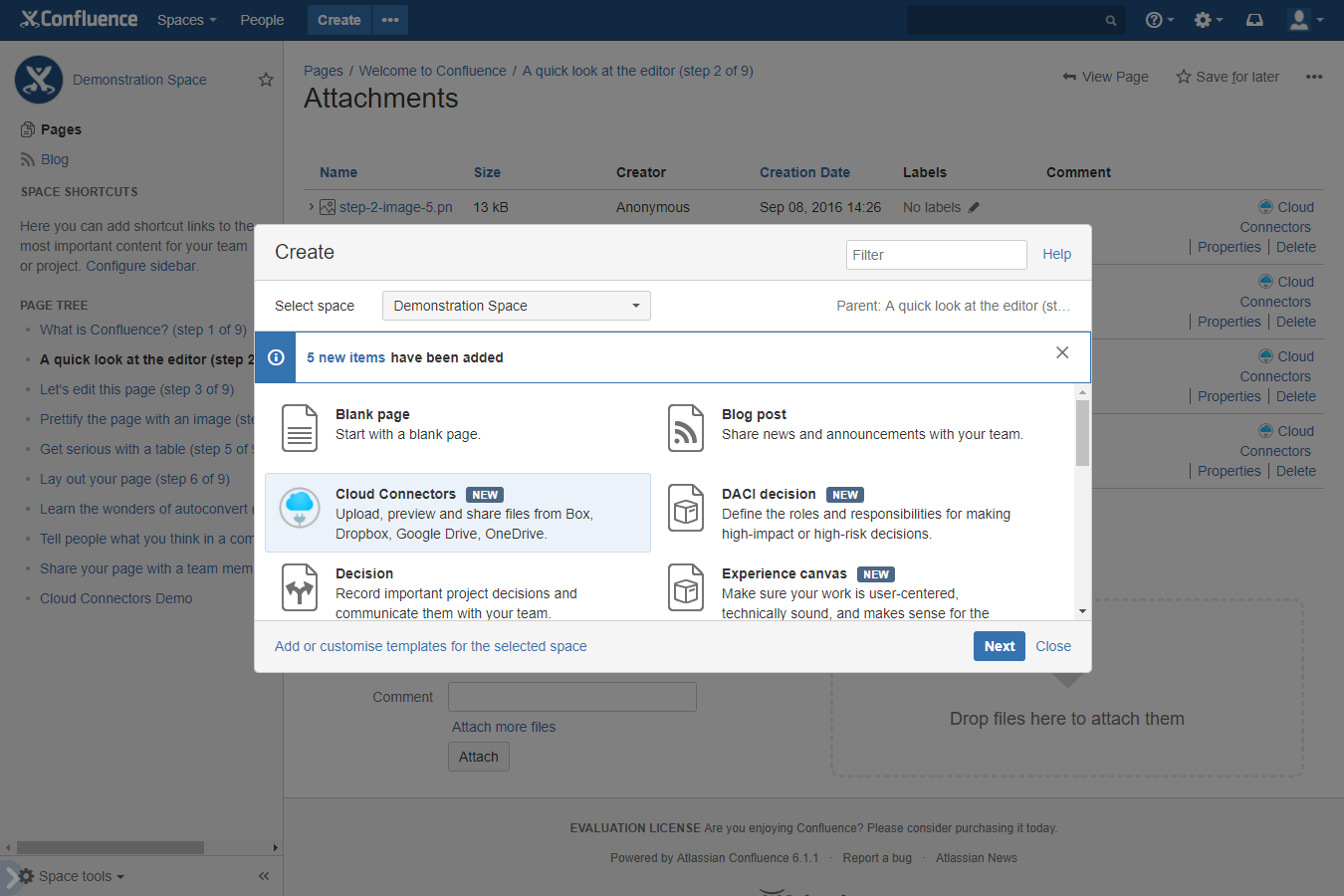Click the 5 new items link
Screen dimensions: 1344x896
pos(345,357)
